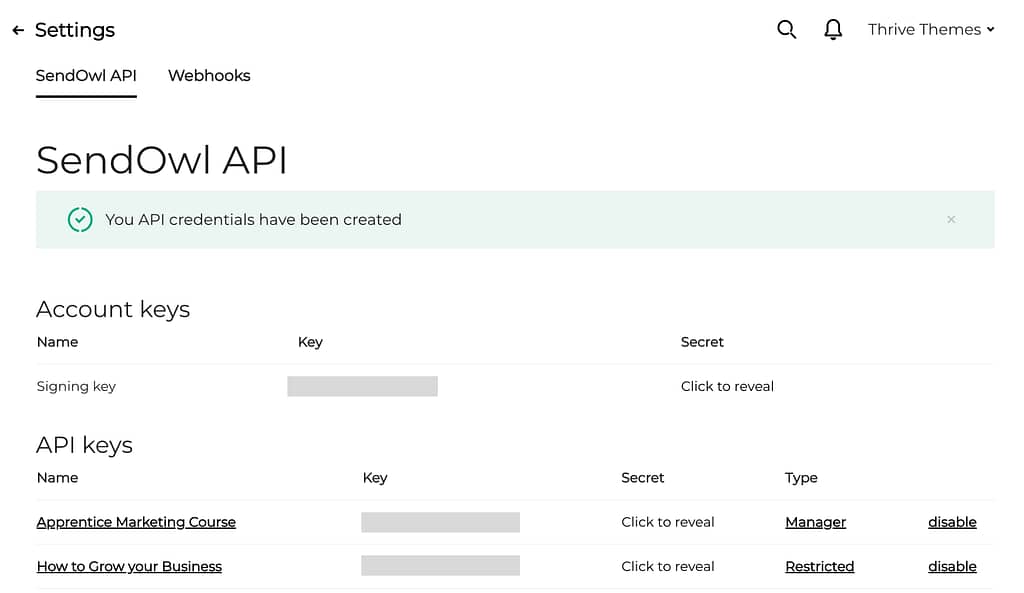This screenshot has height=593, width=1024.
Task: Select the SendOwl API tab
Action: click(x=86, y=76)
